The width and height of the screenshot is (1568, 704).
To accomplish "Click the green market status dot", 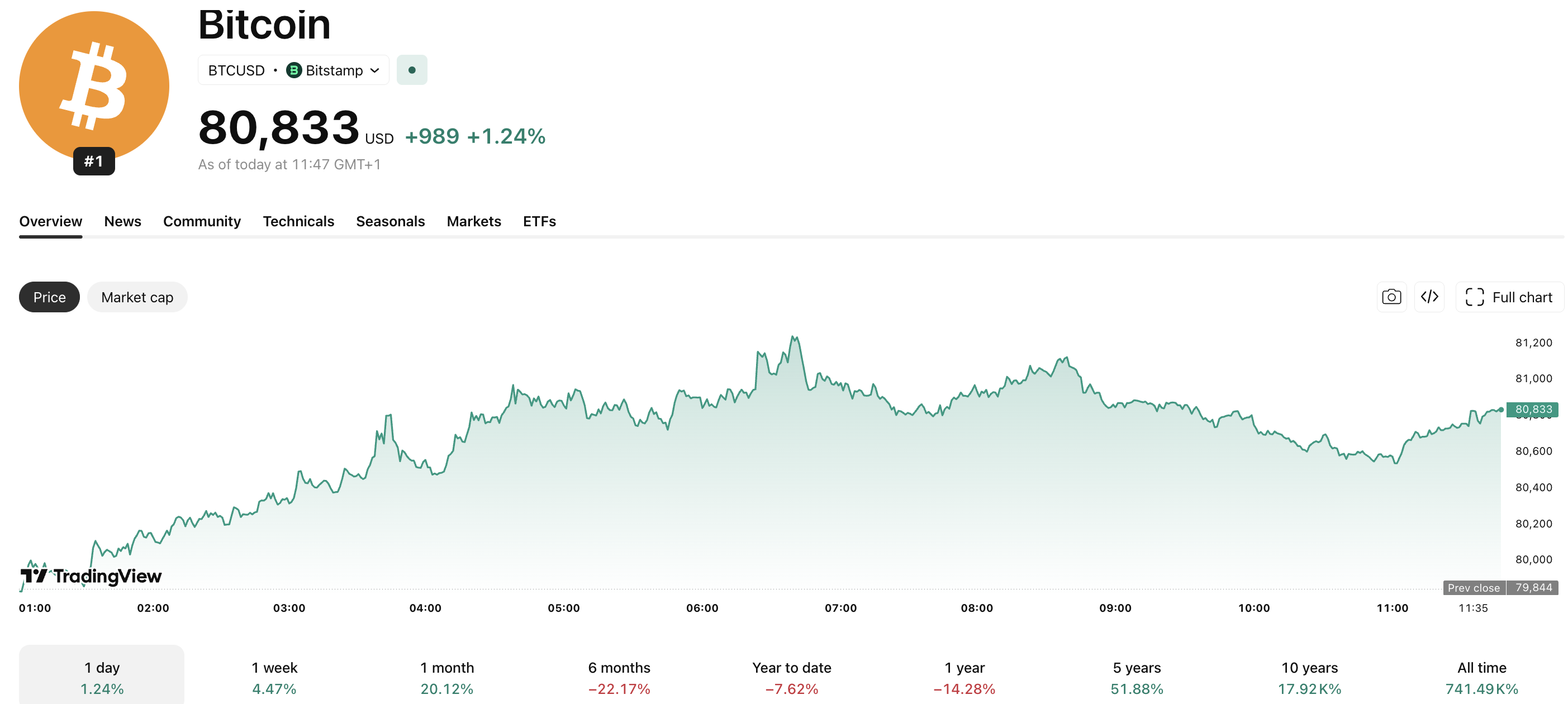I will (412, 70).
